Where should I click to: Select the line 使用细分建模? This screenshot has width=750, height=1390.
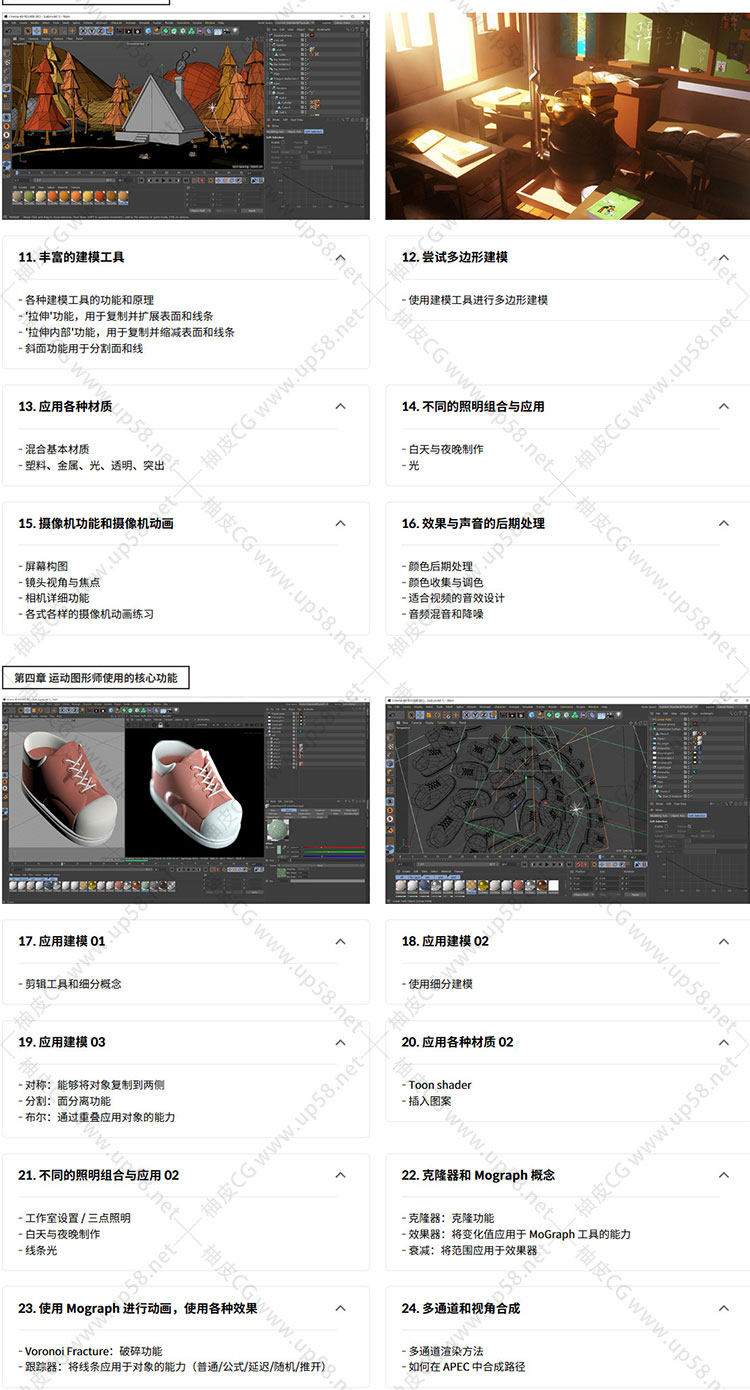click(438, 984)
